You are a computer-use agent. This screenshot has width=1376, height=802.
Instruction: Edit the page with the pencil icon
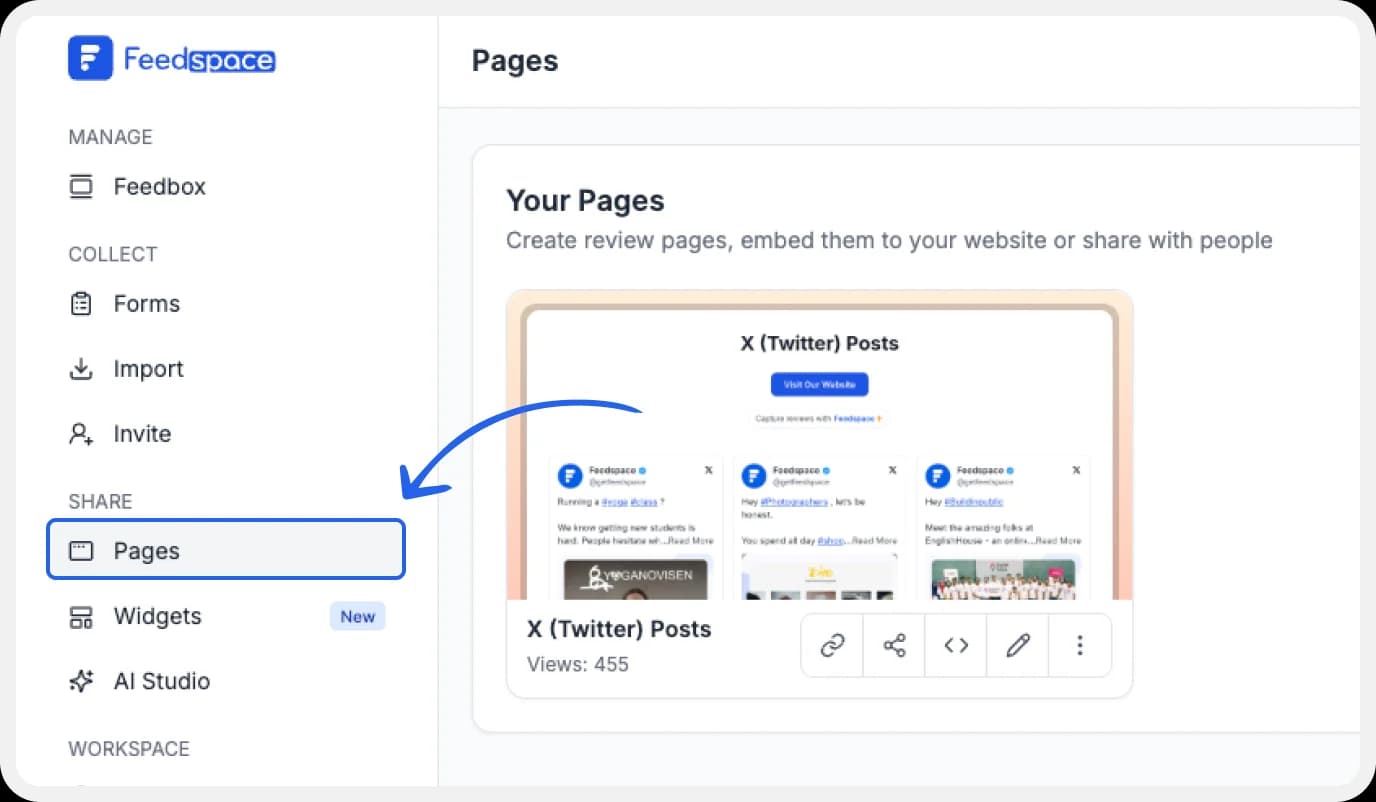[1017, 645]
